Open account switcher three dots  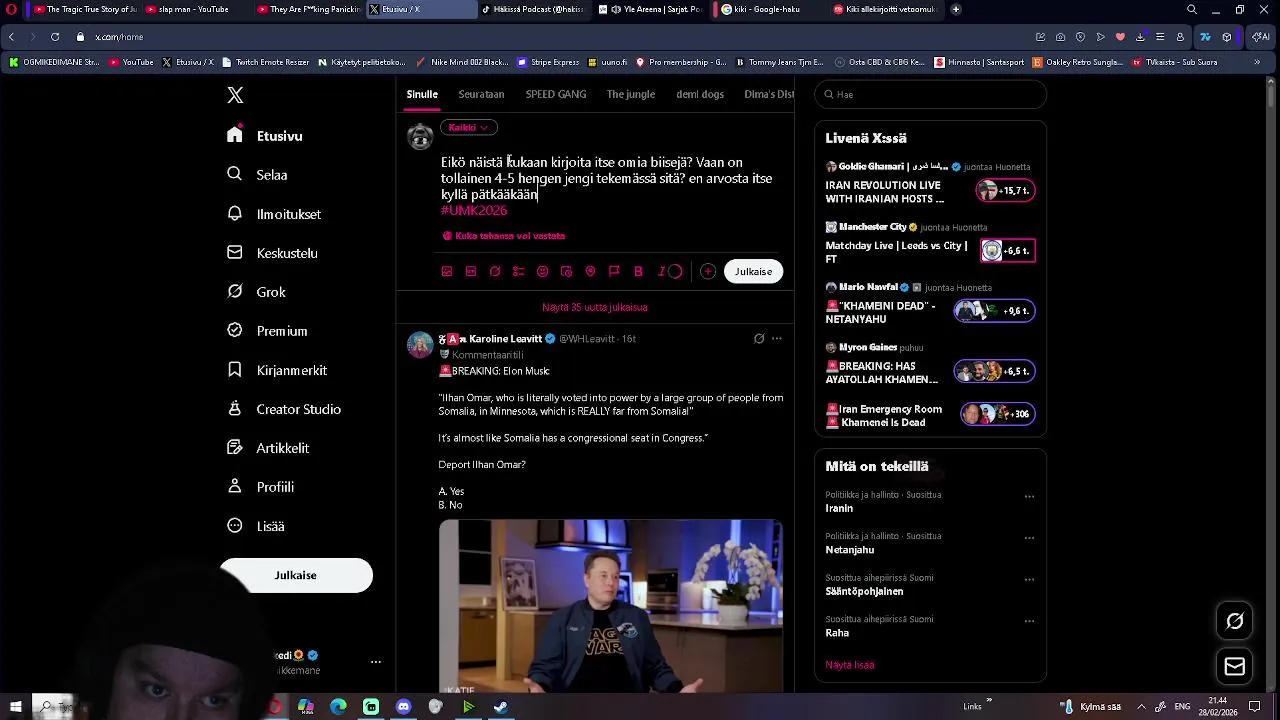coord(376,662)
